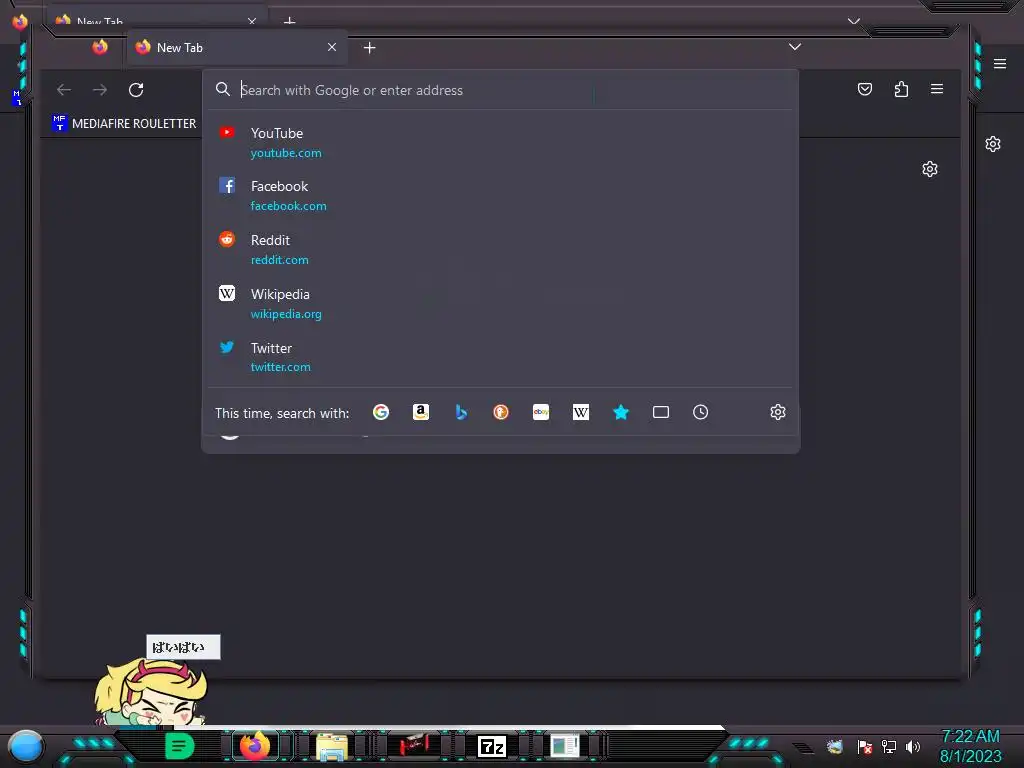Click the twitter.com URL text

point(281,367)
